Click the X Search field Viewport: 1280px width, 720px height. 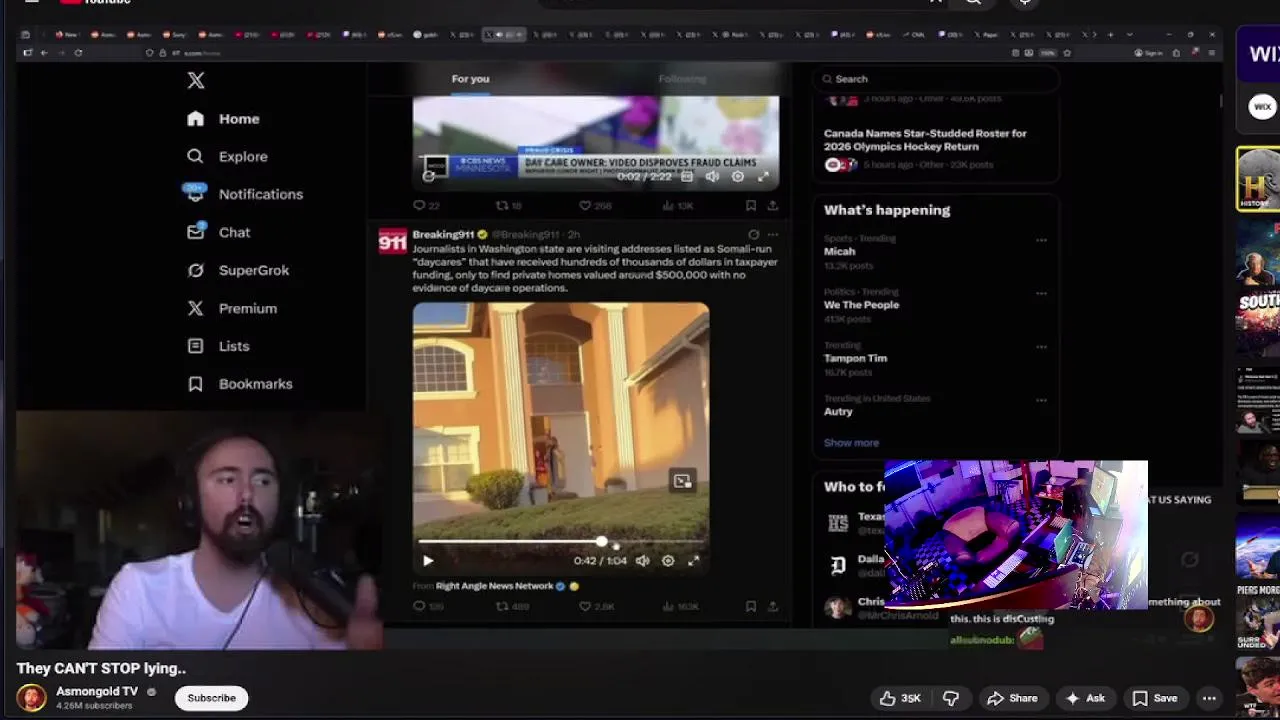[935, 79]
